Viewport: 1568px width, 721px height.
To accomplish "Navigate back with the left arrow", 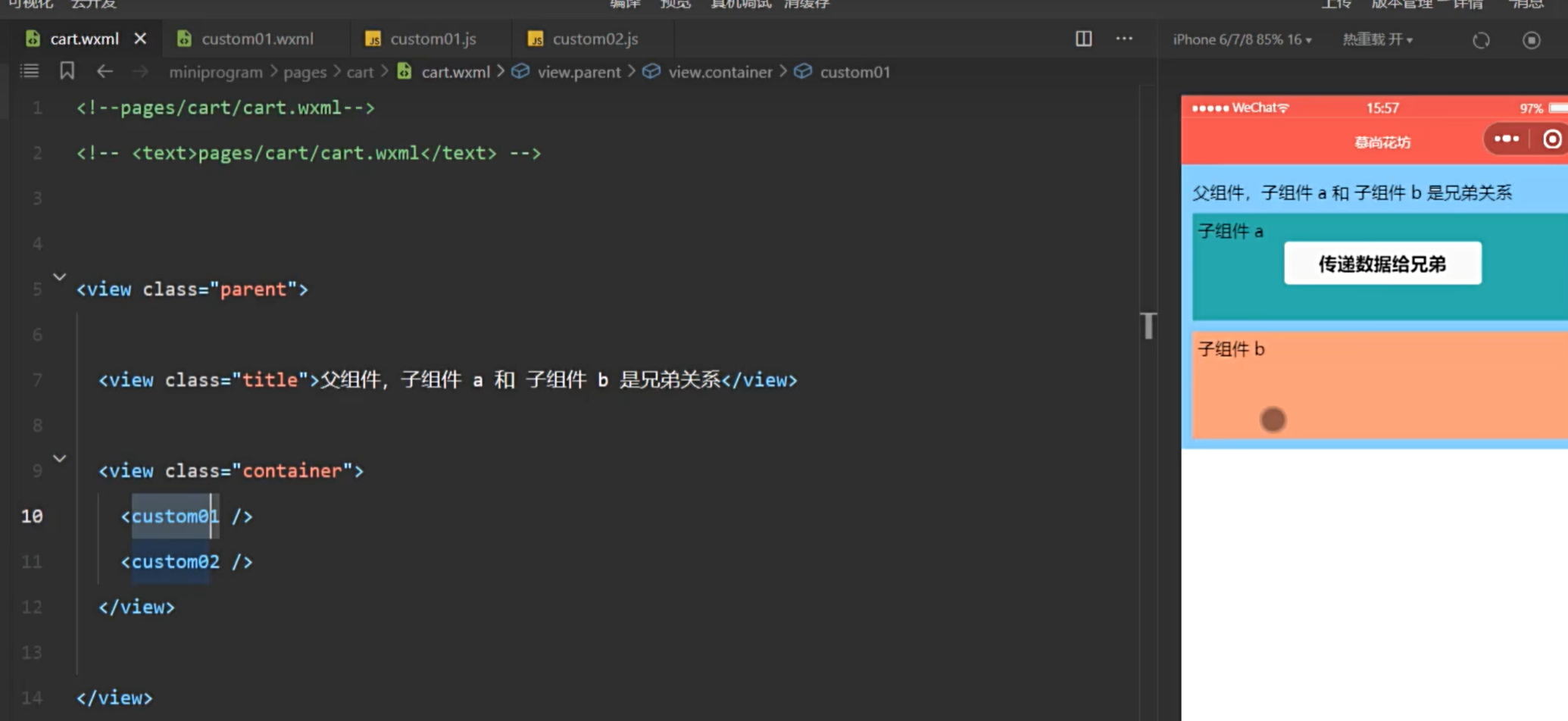I will click(x=105, y=71).
